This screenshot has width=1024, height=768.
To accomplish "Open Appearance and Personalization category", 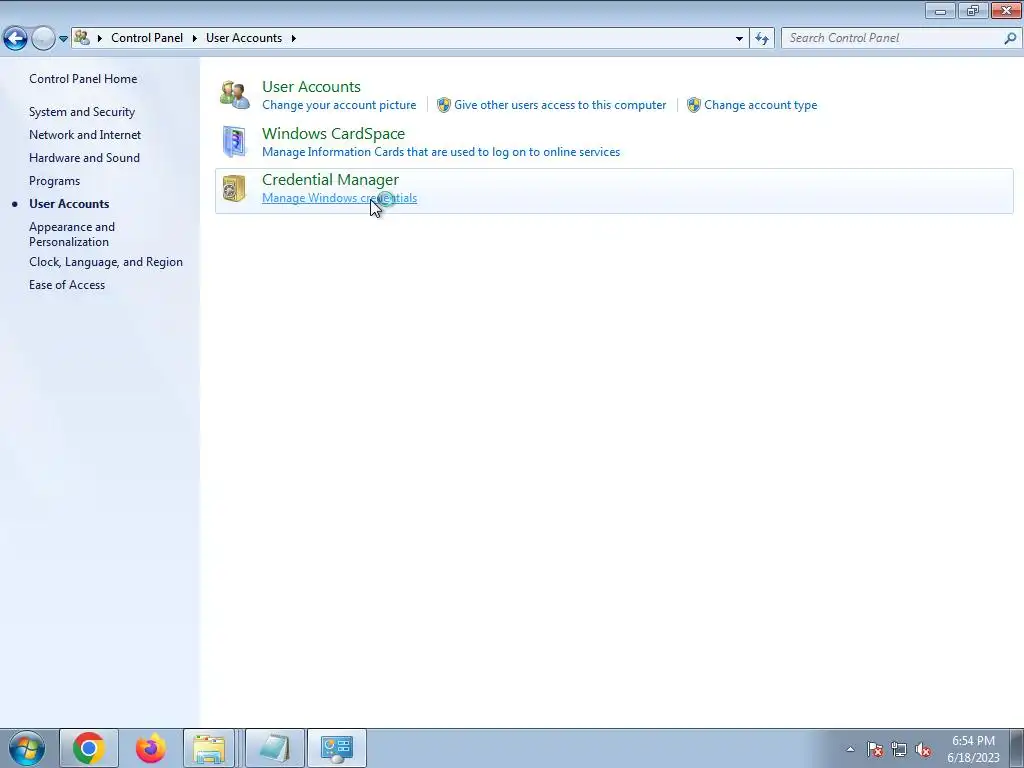I will tap(72, 234).
